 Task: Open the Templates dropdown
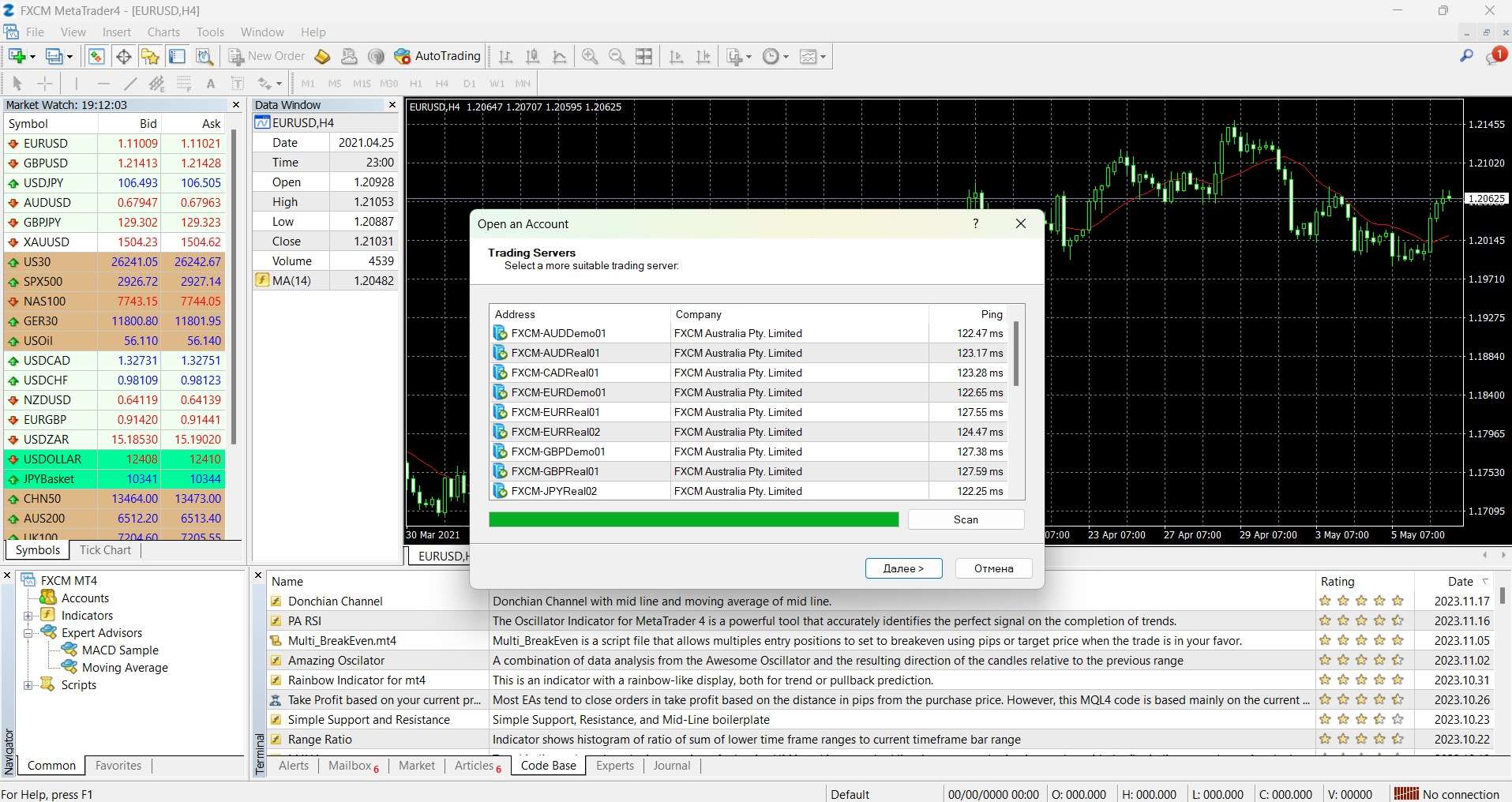coord(812,56)
